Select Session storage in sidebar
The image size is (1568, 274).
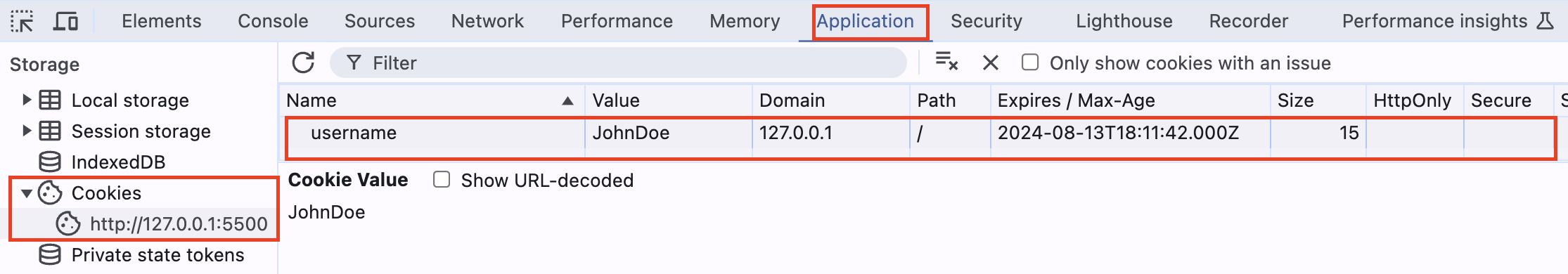point(141,131)
